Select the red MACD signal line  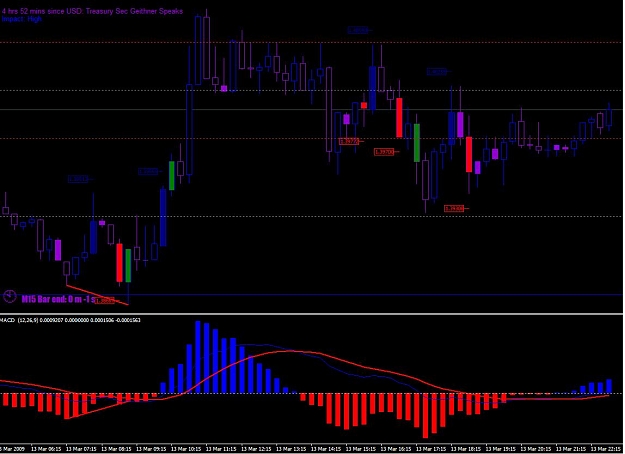point(305,375)
